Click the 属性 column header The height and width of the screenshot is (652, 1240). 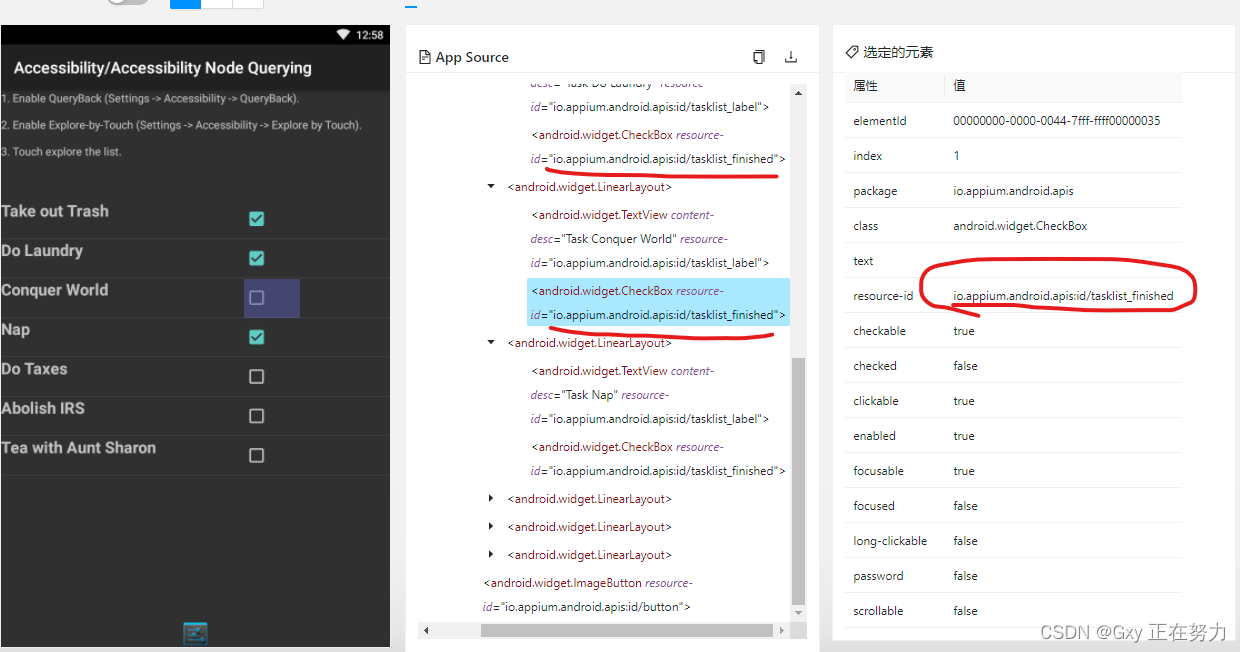[865, 86]
